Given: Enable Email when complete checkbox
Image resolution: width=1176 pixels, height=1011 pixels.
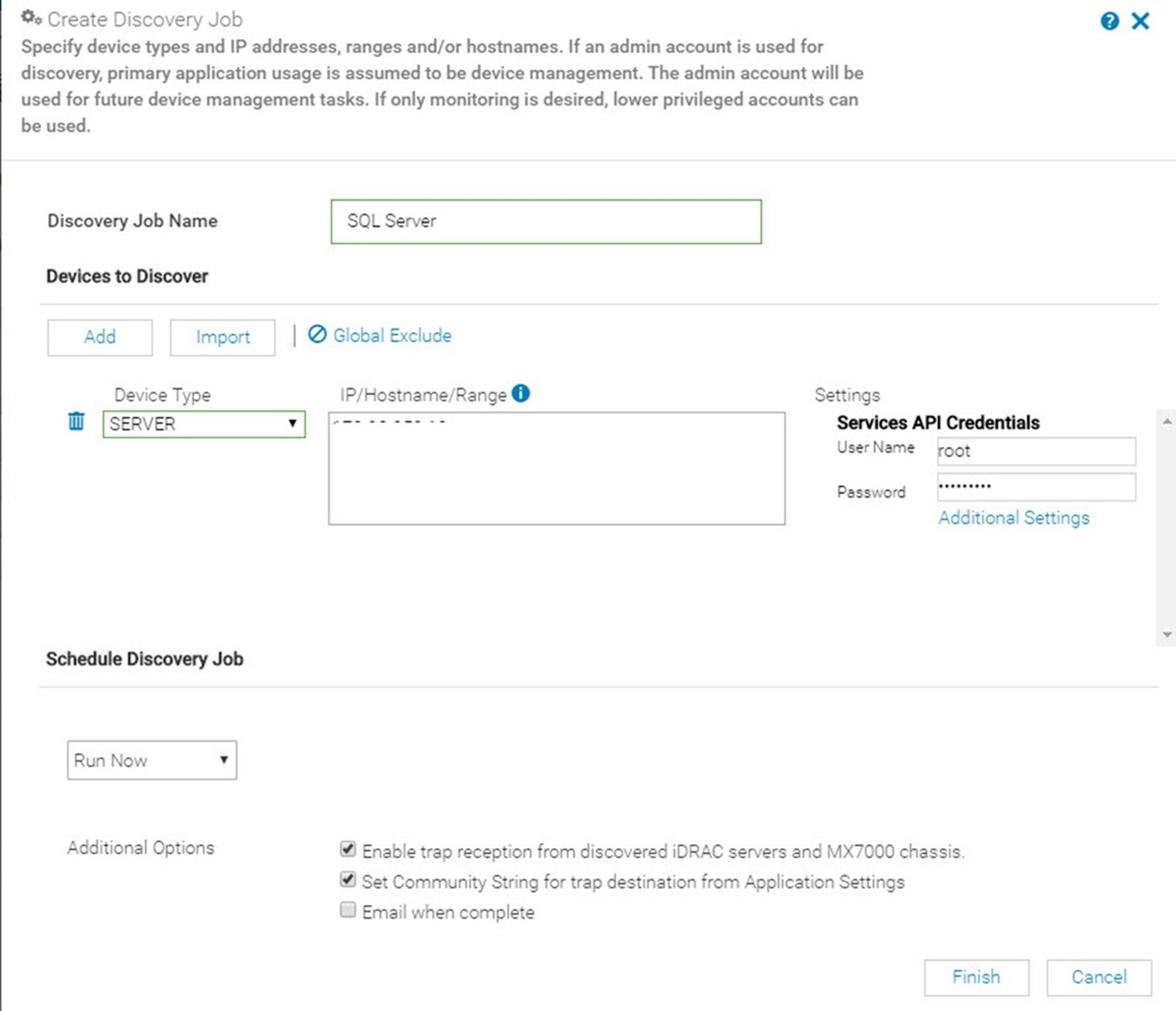Looking at the screenshot, I should click(348, 910).
